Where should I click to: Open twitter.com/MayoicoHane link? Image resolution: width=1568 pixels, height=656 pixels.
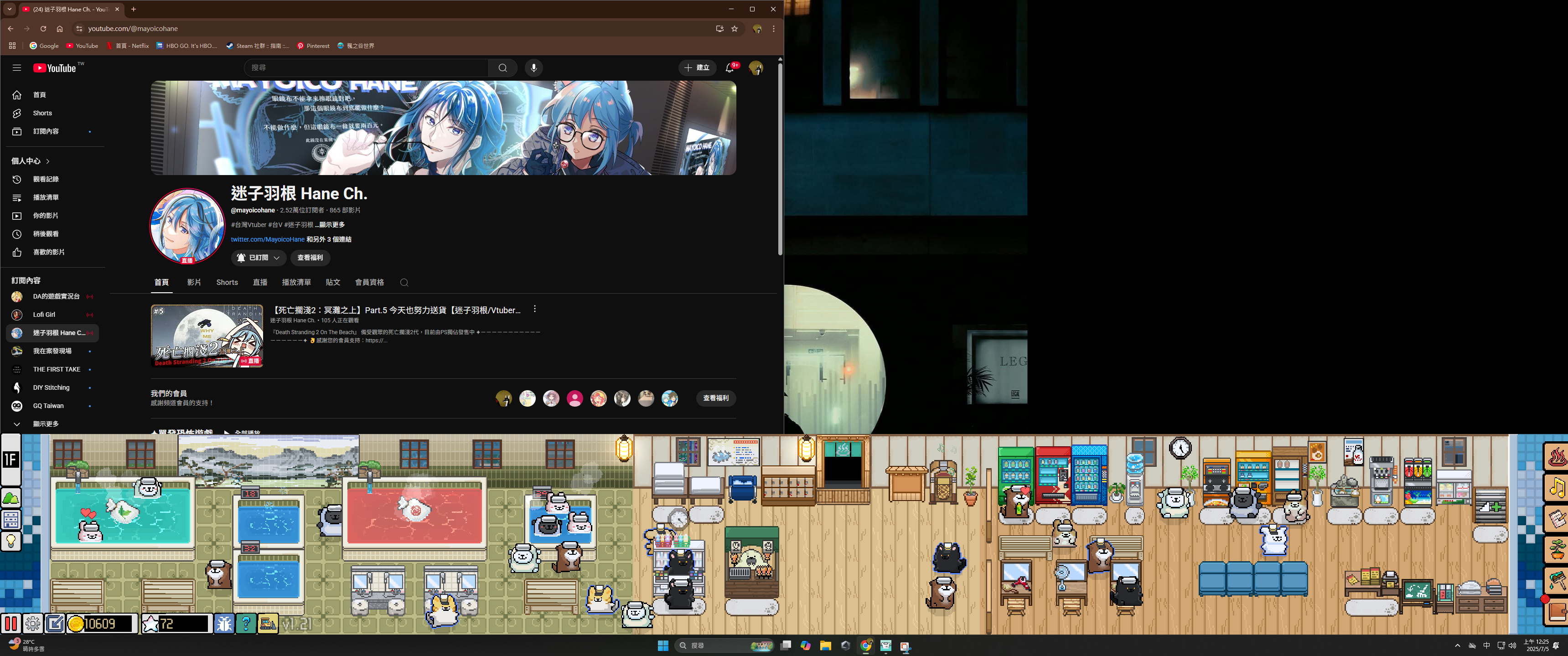pos(267,240)
